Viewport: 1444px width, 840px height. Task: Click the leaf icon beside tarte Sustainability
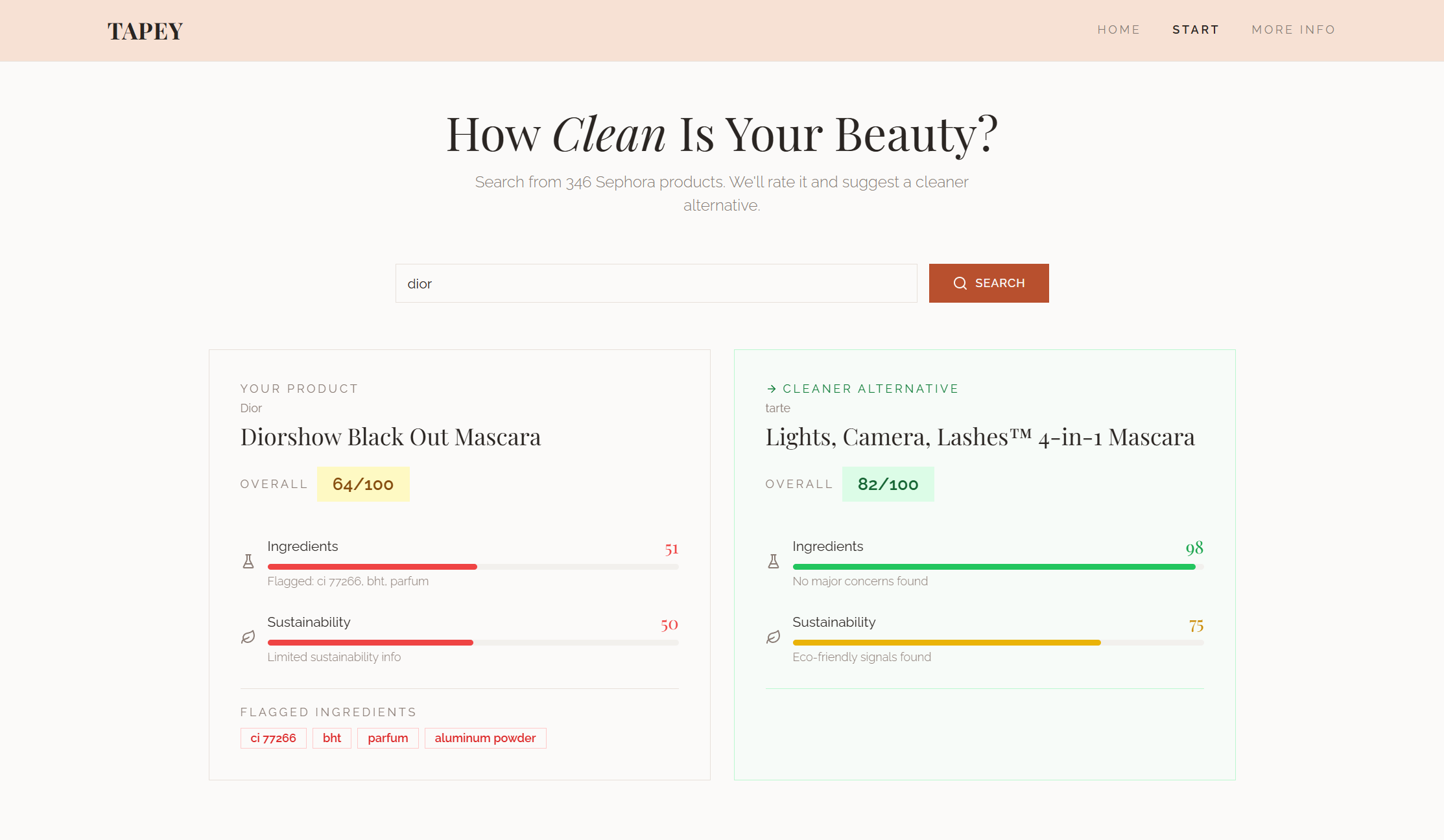[x=774, y=637]
